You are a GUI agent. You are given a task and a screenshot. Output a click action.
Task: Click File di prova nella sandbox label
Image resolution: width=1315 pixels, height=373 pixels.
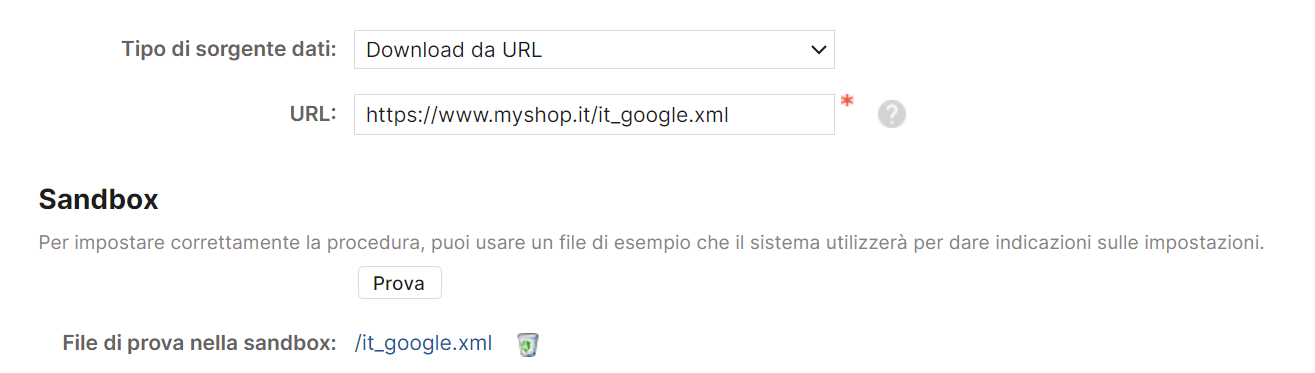(199, 343)
